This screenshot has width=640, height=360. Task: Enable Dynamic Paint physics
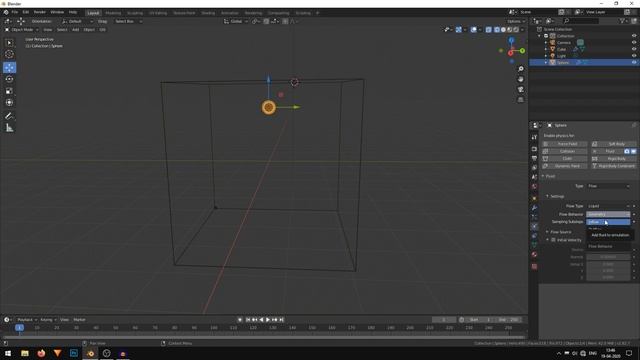[x=565, y=166]
